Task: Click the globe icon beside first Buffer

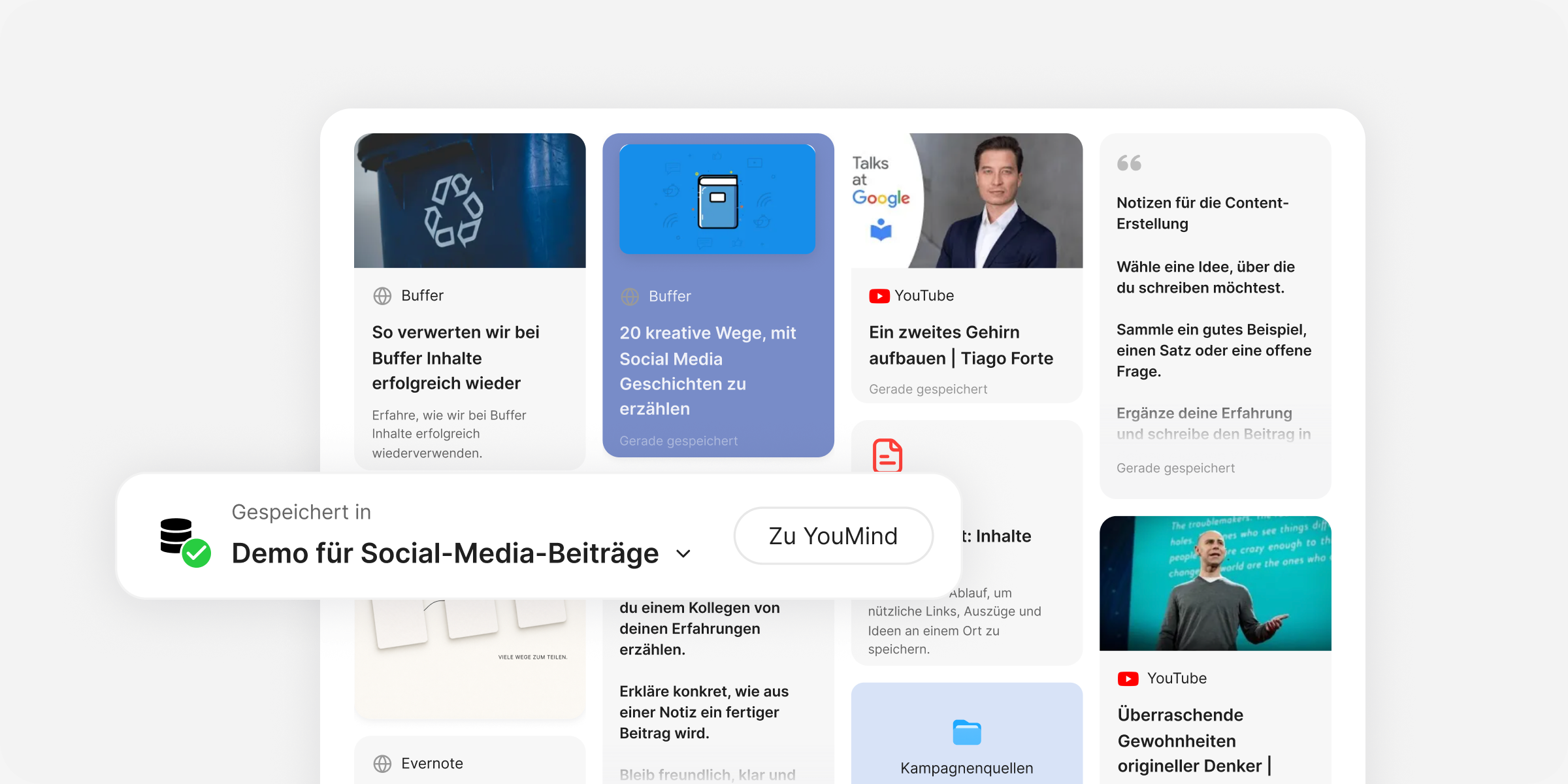Action: click(x=382, y=296)
